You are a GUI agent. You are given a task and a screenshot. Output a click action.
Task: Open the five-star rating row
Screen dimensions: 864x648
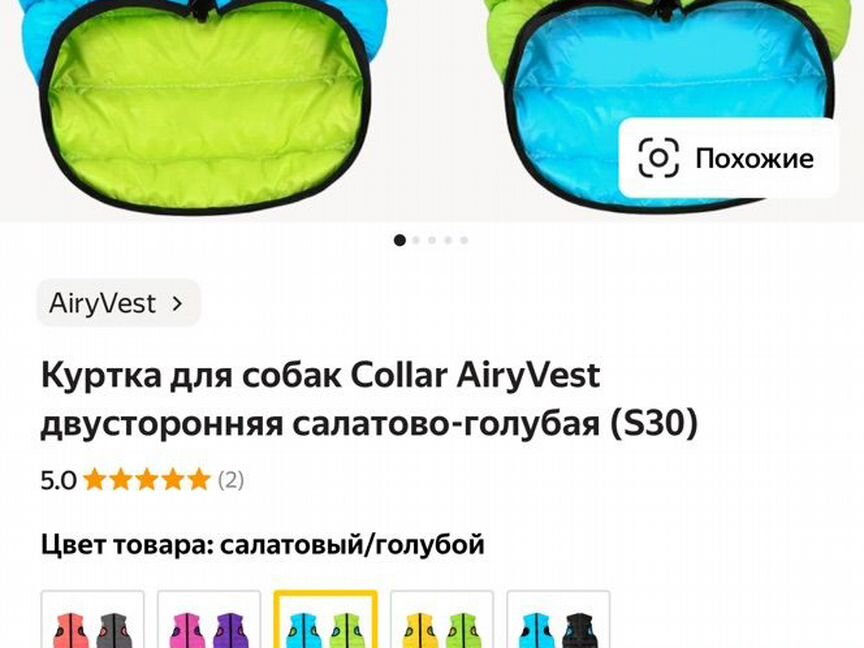pos(142,480)
